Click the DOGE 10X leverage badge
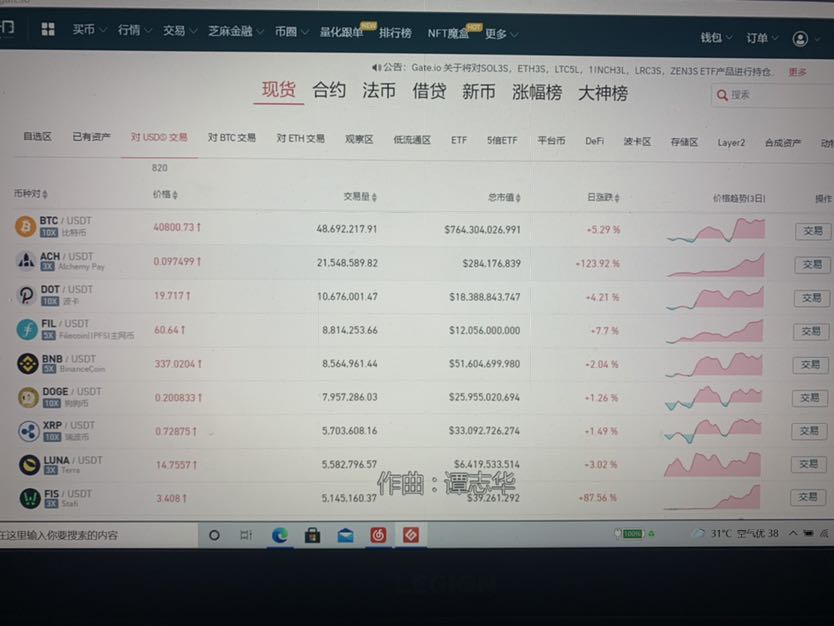 pos(52,403)
